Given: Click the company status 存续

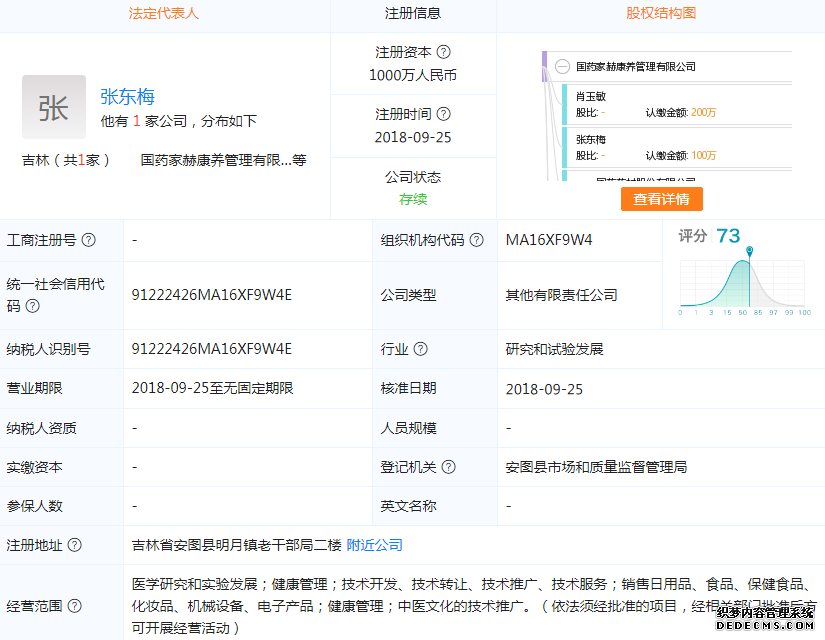Looking at the screenshot, I should pos(413,199).
